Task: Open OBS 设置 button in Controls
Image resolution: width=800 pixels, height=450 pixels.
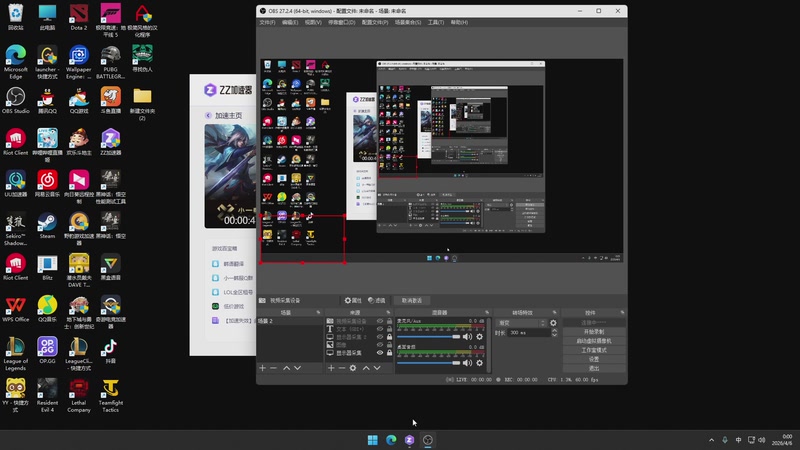Action: point(594,359)
